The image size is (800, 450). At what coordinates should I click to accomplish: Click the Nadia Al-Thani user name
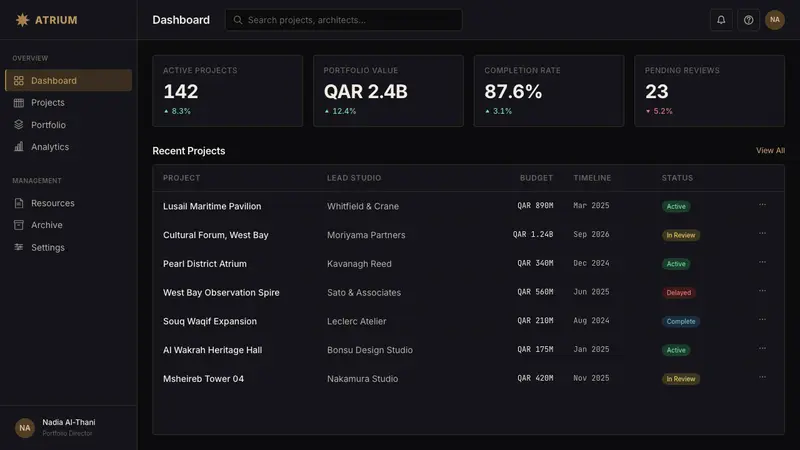[68, 422]
